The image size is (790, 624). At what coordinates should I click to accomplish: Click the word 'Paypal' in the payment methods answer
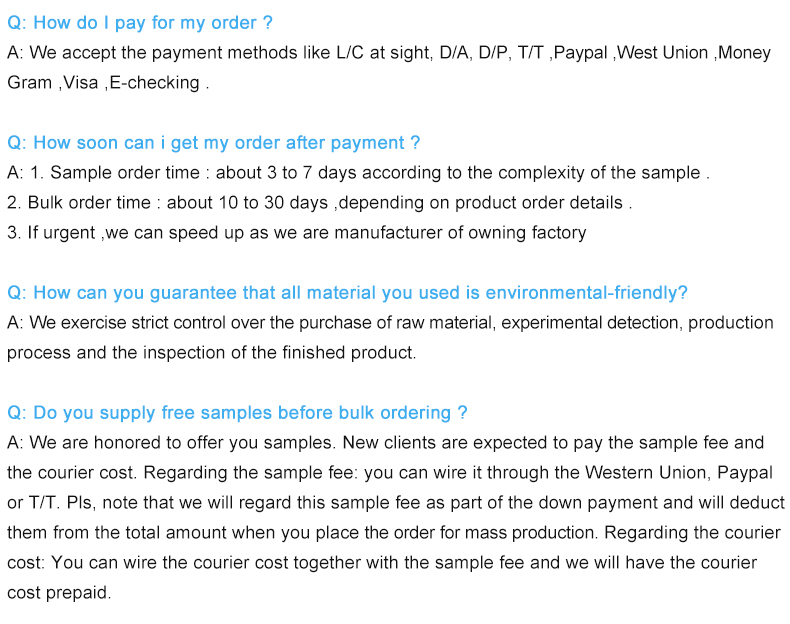click(x=580, y=53)
